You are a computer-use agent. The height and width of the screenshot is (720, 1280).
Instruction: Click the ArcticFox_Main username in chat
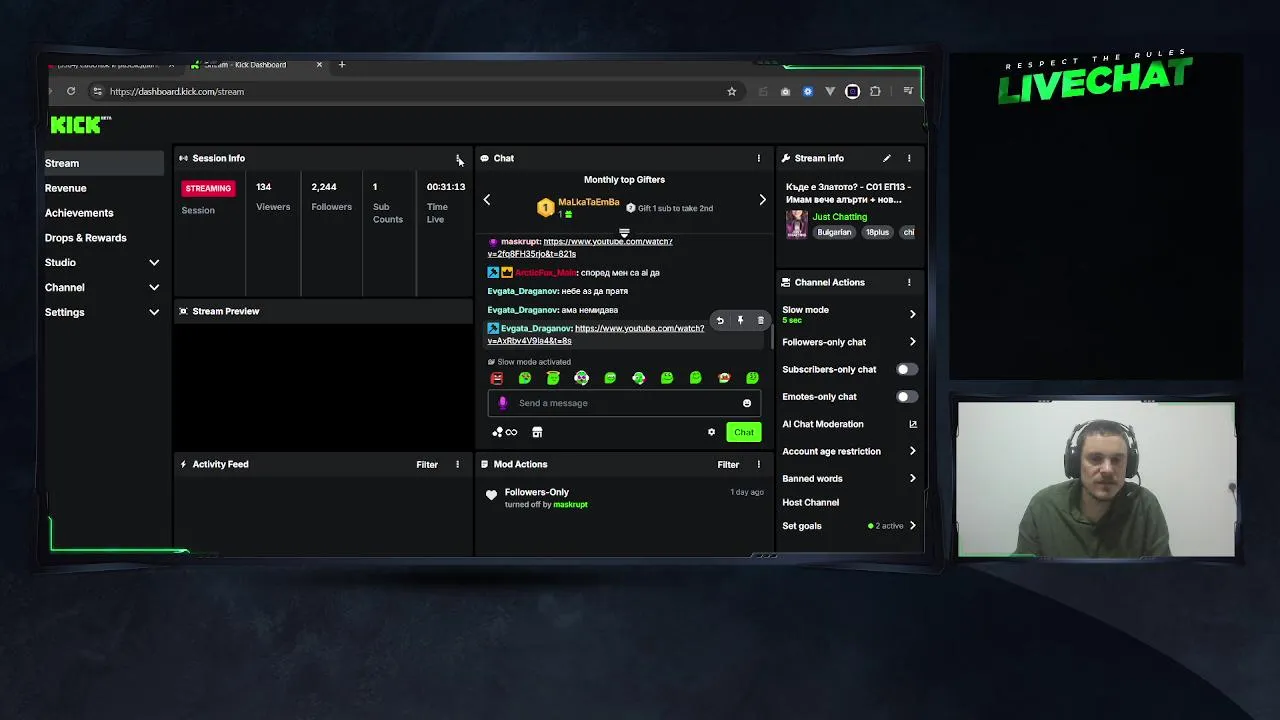tap(545, 272)
